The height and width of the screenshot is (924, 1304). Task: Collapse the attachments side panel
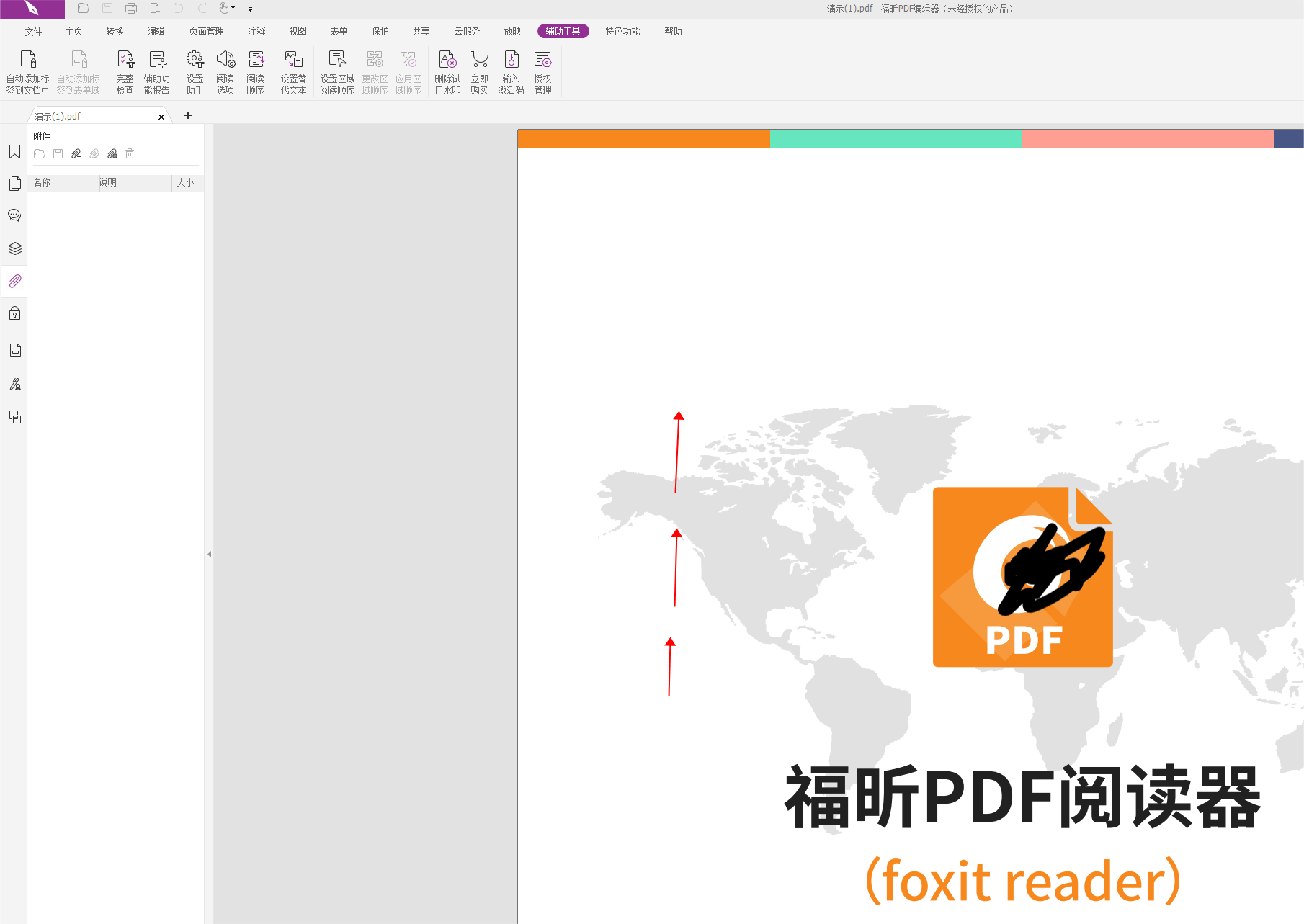[x=209, y=554]
